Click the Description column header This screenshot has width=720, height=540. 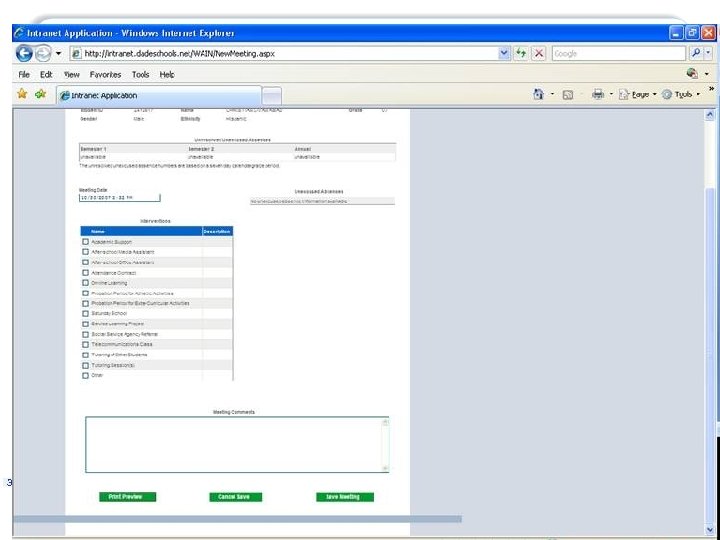pyautogui.click(x=217, y=231)
